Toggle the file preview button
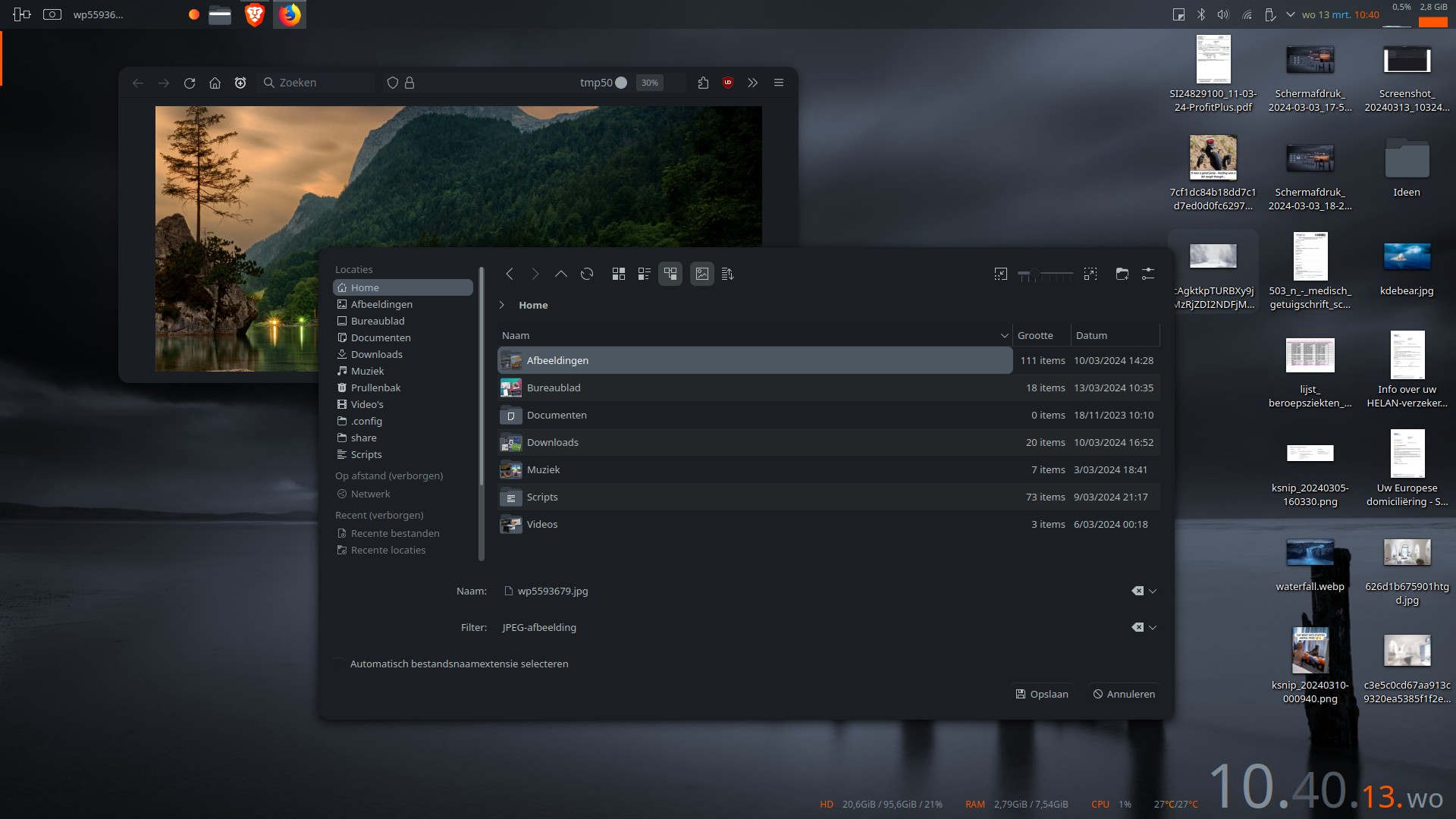The image size is (1456, 819). pos(702,274)
